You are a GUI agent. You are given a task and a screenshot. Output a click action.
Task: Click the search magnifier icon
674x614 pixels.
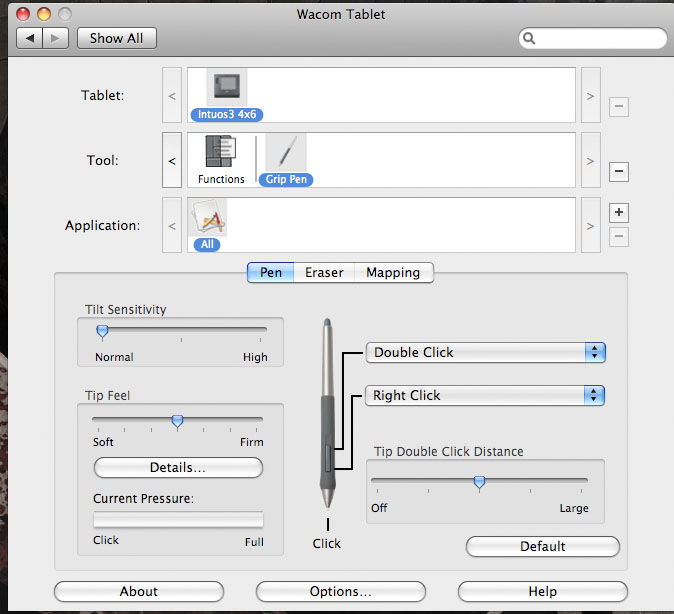coord(529,39)
